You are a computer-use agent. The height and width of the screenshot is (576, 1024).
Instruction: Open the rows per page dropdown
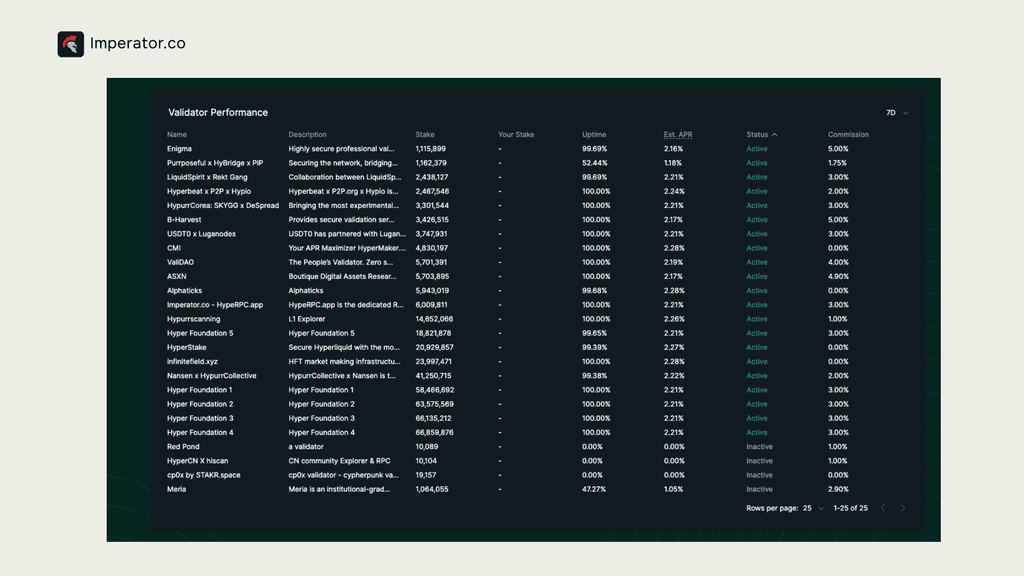pyautogui.click(x=806, y=508)
